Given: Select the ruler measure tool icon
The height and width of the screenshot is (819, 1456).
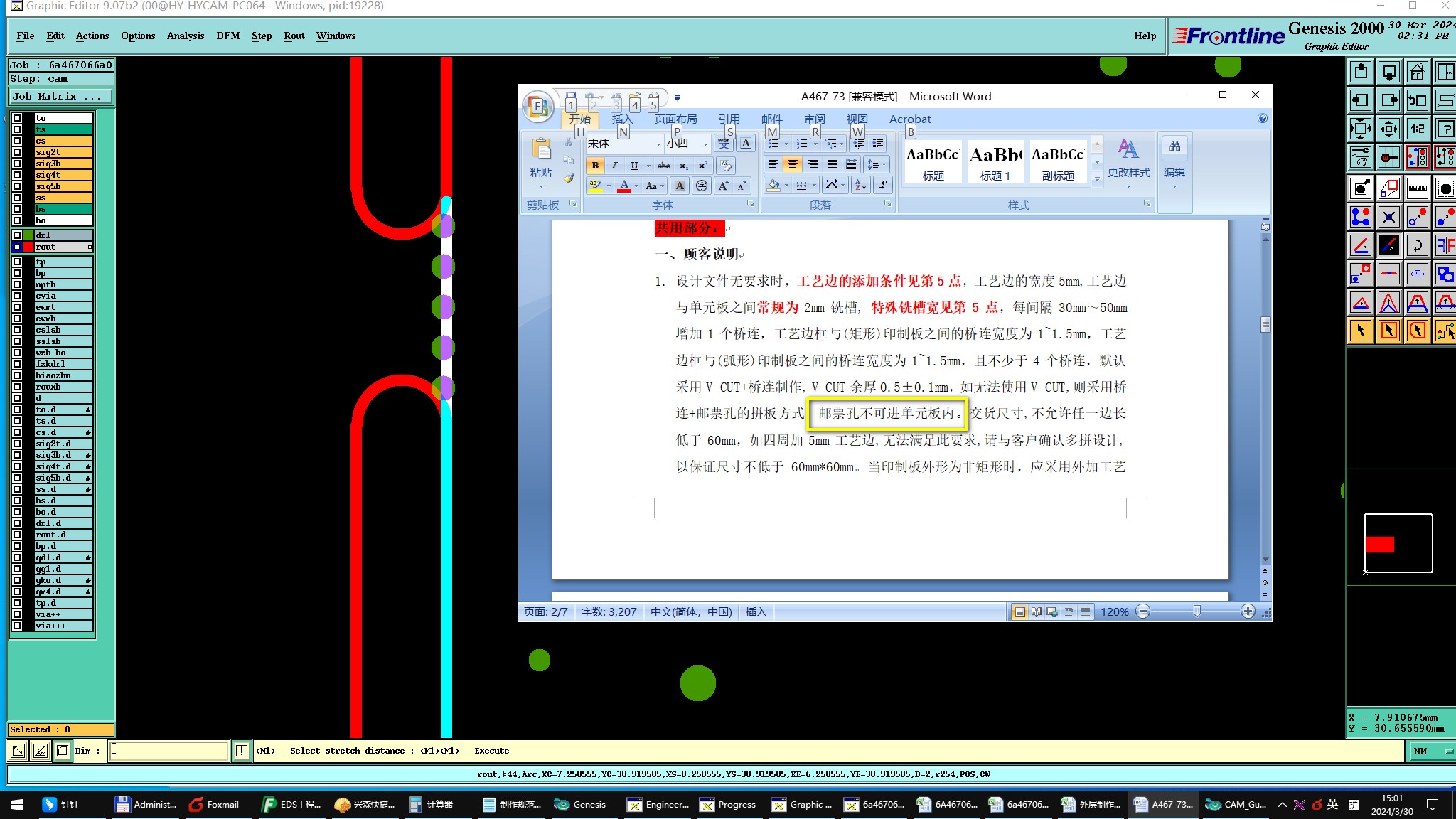Looking at the screenshot, I should pos(1417,188).
